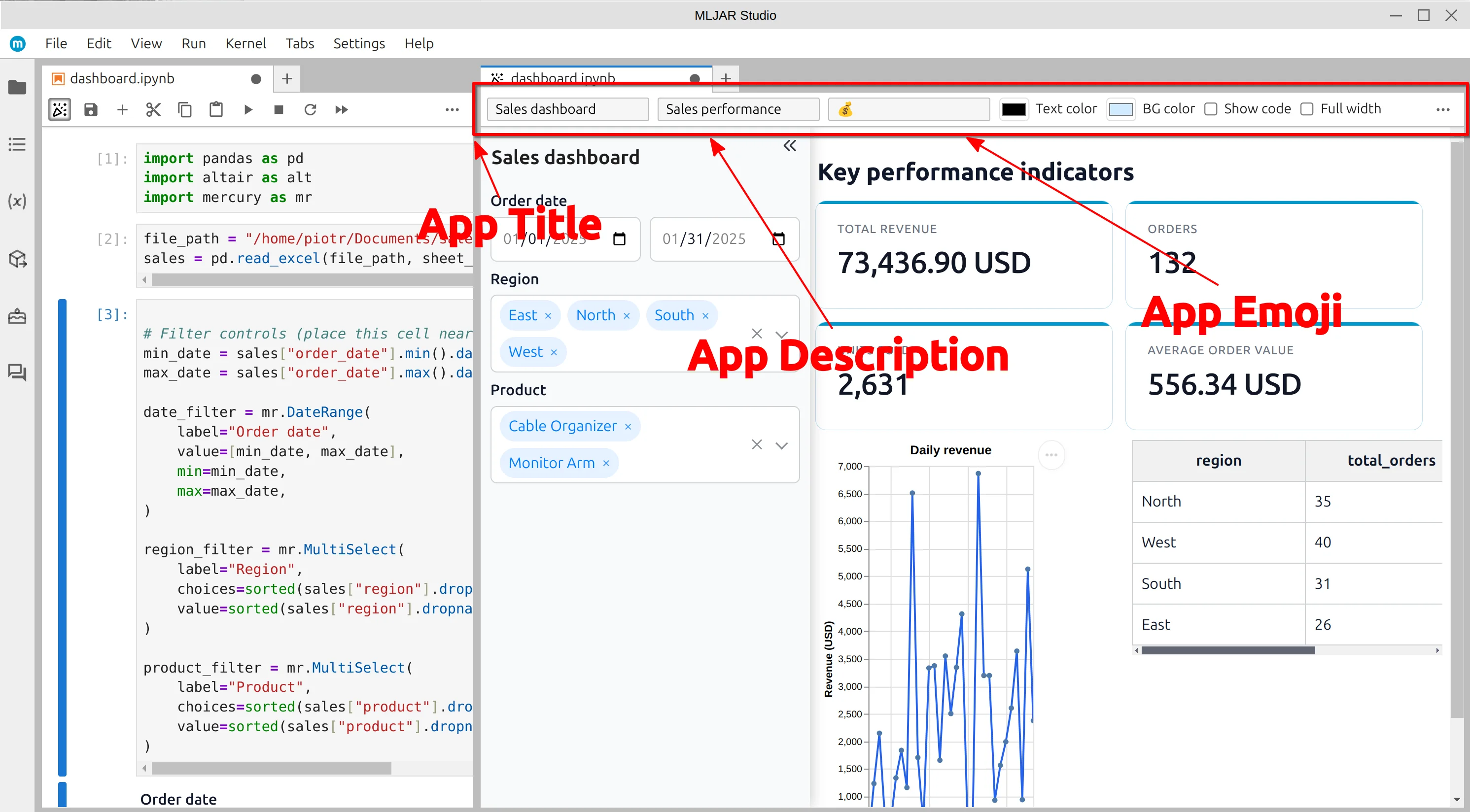Click cell [2] code horizontal scrollbar
This screenshot has width=1470, height=812.
[x=312, y=280]
